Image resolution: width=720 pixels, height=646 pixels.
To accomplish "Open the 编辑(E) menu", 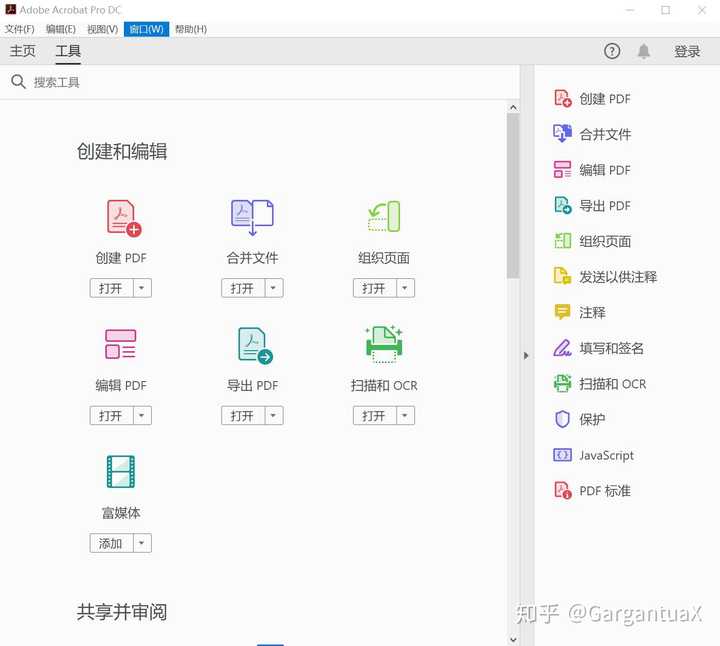I will [x=61, y=29].
